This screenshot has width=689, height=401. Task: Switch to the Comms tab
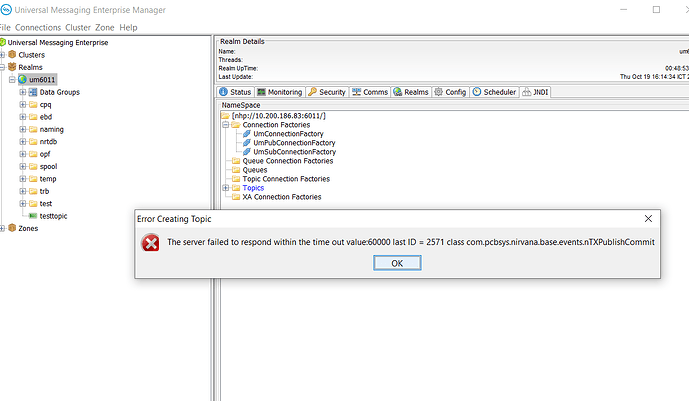pos(370,92)
